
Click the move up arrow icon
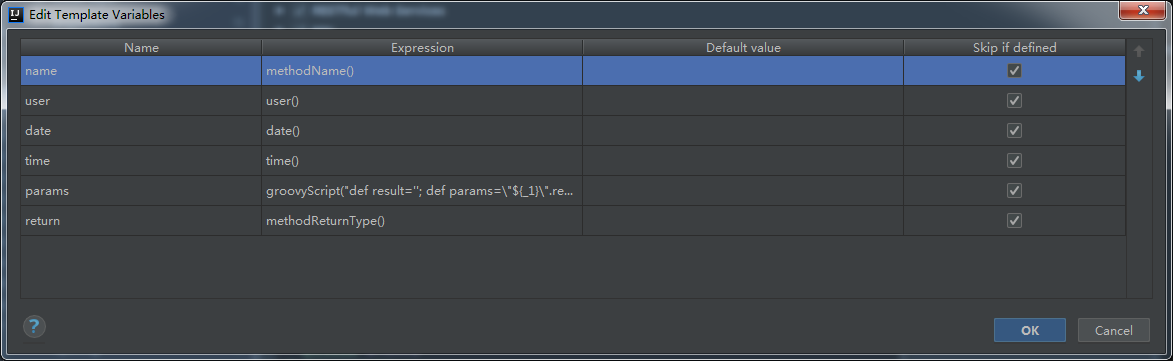pos(1139,52)
